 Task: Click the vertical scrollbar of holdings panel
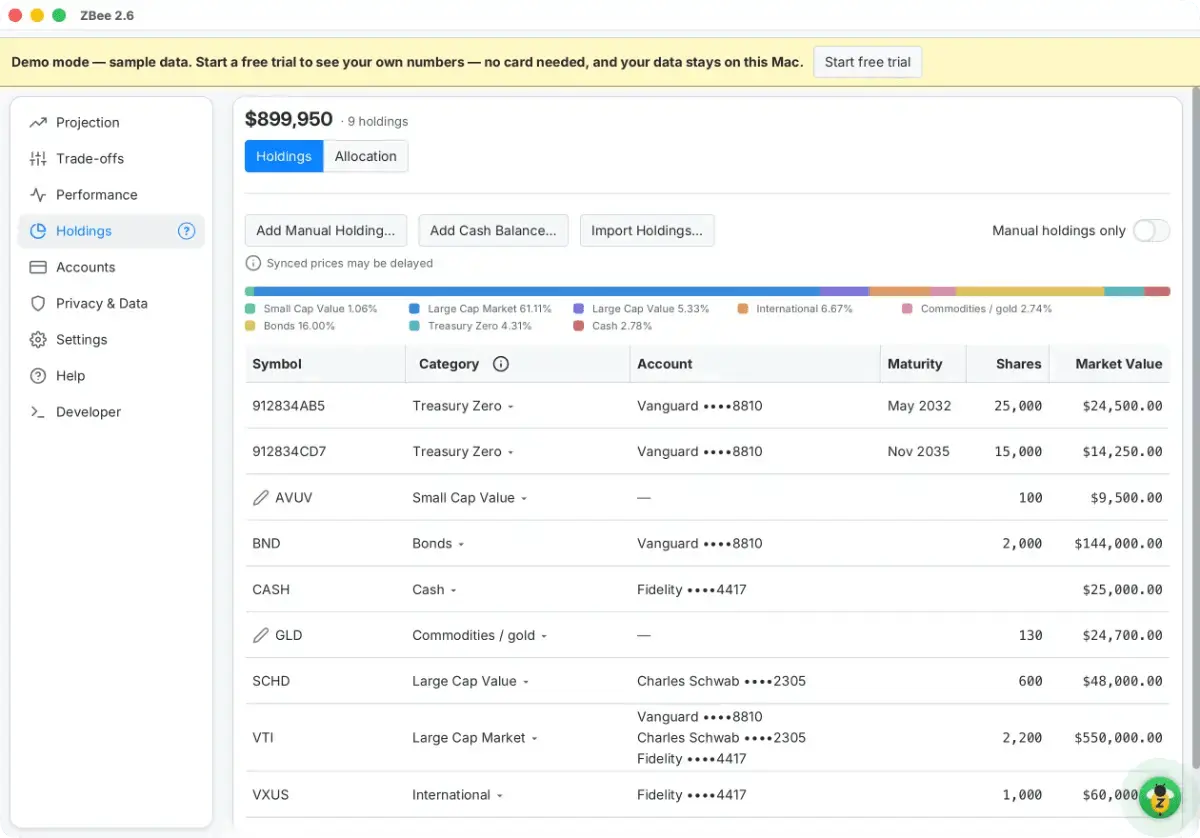pos(1194,430)
